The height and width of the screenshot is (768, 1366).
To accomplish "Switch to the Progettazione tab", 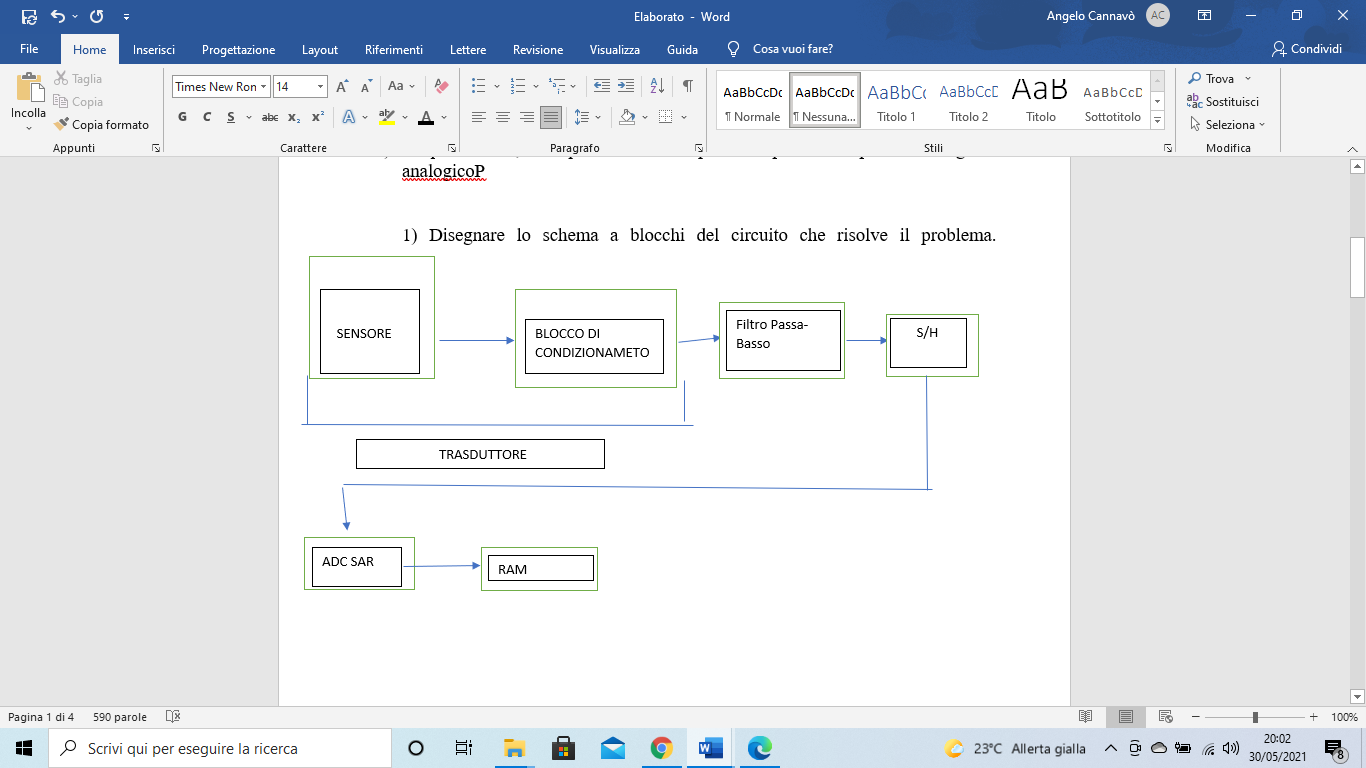I will click(238, 49).
